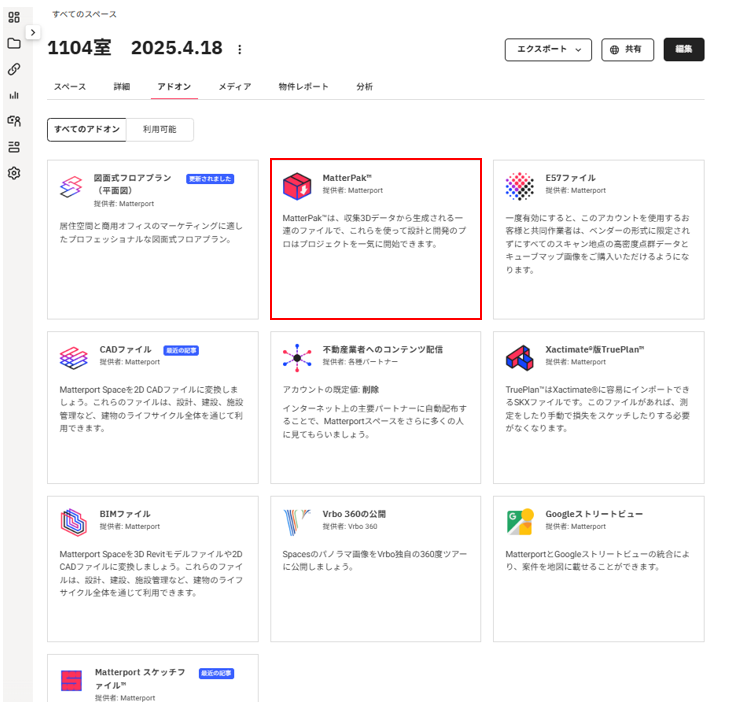The image size is (747, 712).
Task: Click the BIMファイル icon
Action: [x=74, y=522]
